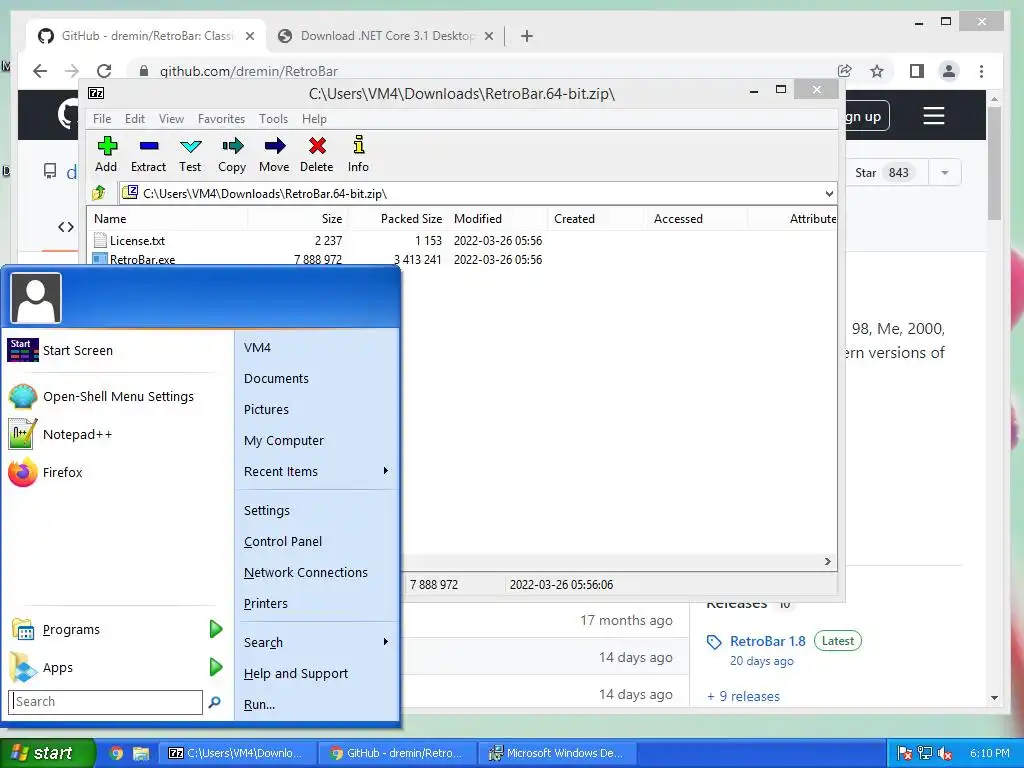Click the Chrome address bar

(483, 71)
